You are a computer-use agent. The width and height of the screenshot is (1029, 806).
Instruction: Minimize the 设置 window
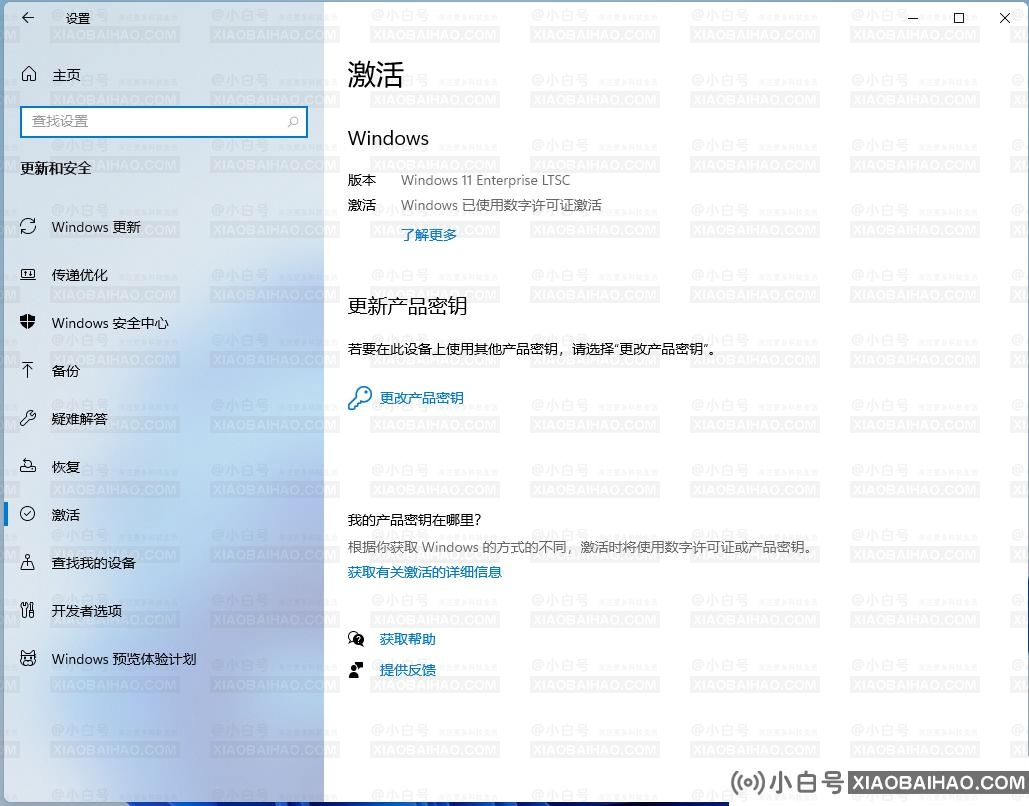[912, 18]
